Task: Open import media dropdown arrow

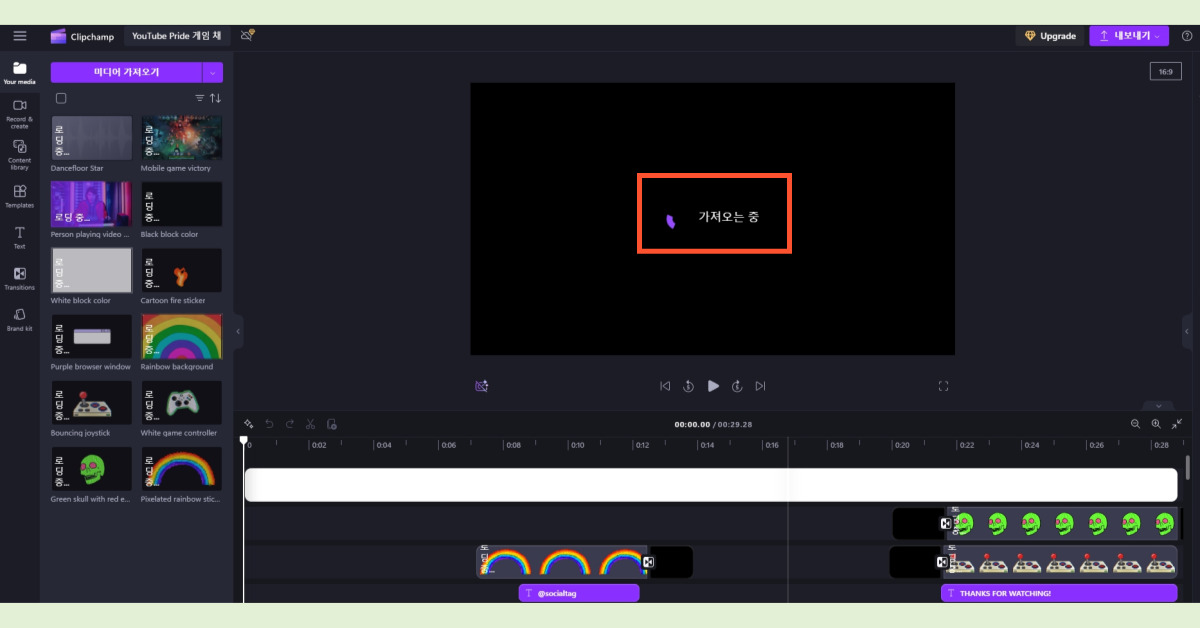Action: tap(212, 72)
